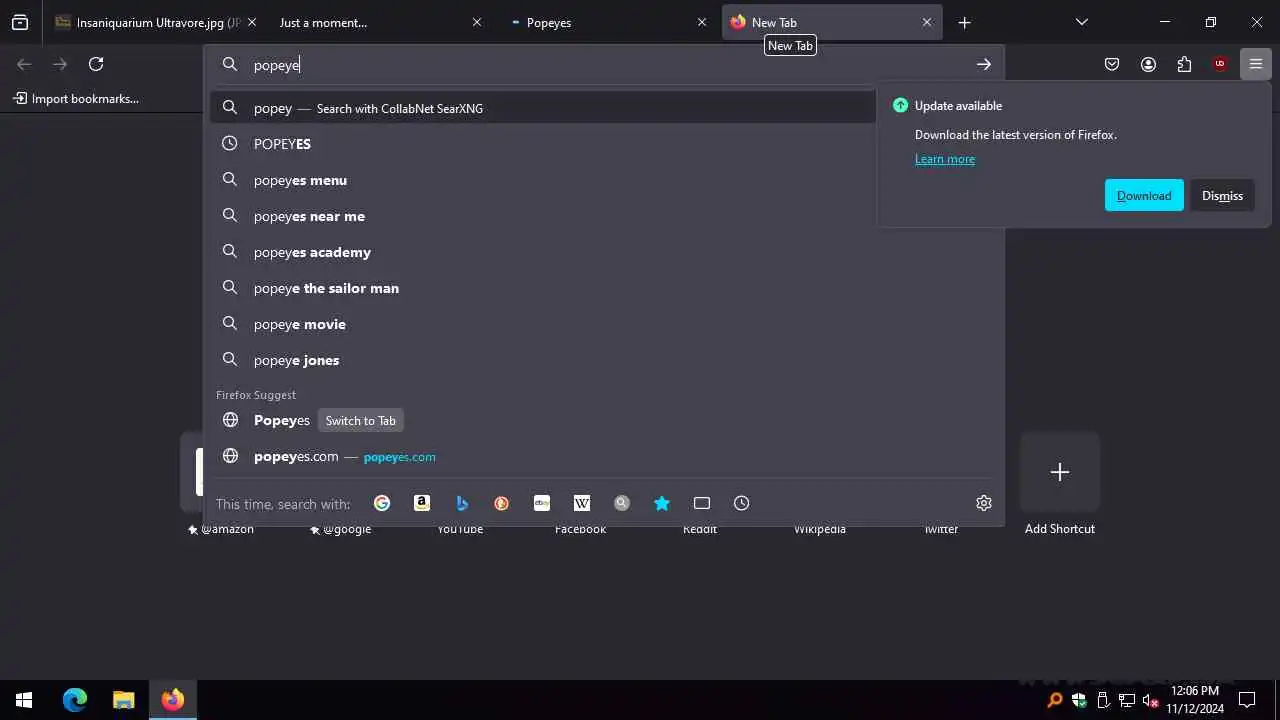This screenshot has width=1280, height=720.
Task: Click the muted volume tray icon
Action: pos(1151,700)
